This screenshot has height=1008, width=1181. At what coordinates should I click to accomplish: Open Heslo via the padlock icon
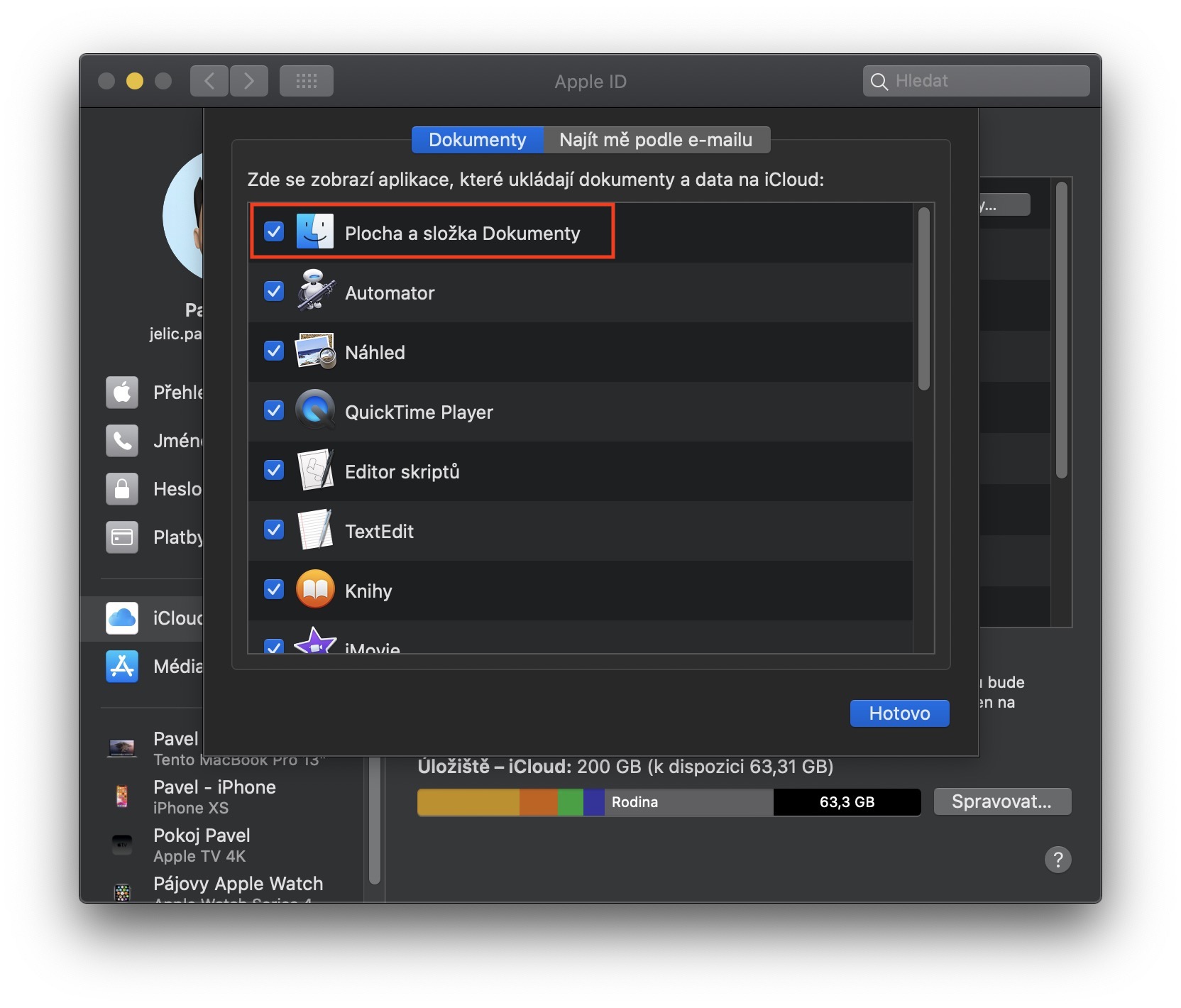point(122,488)
